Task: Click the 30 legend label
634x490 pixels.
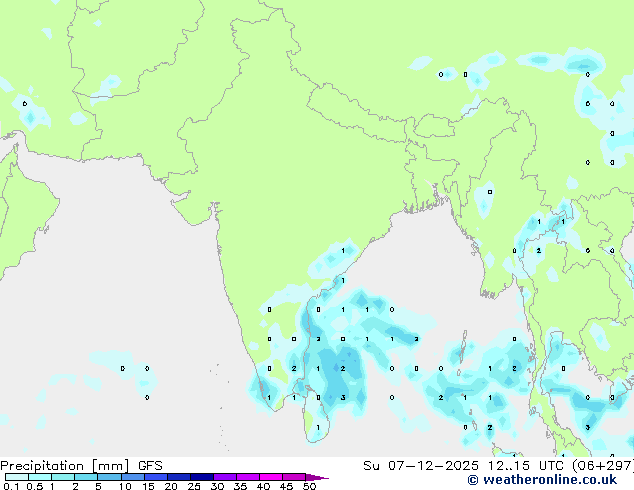Action: click(218, 486)
